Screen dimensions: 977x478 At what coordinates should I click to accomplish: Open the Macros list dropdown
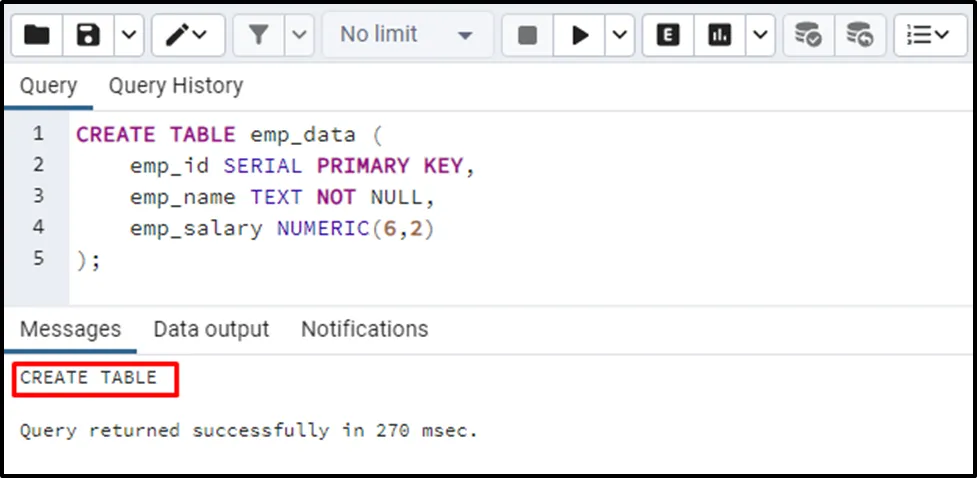click(x=930, y=35)
